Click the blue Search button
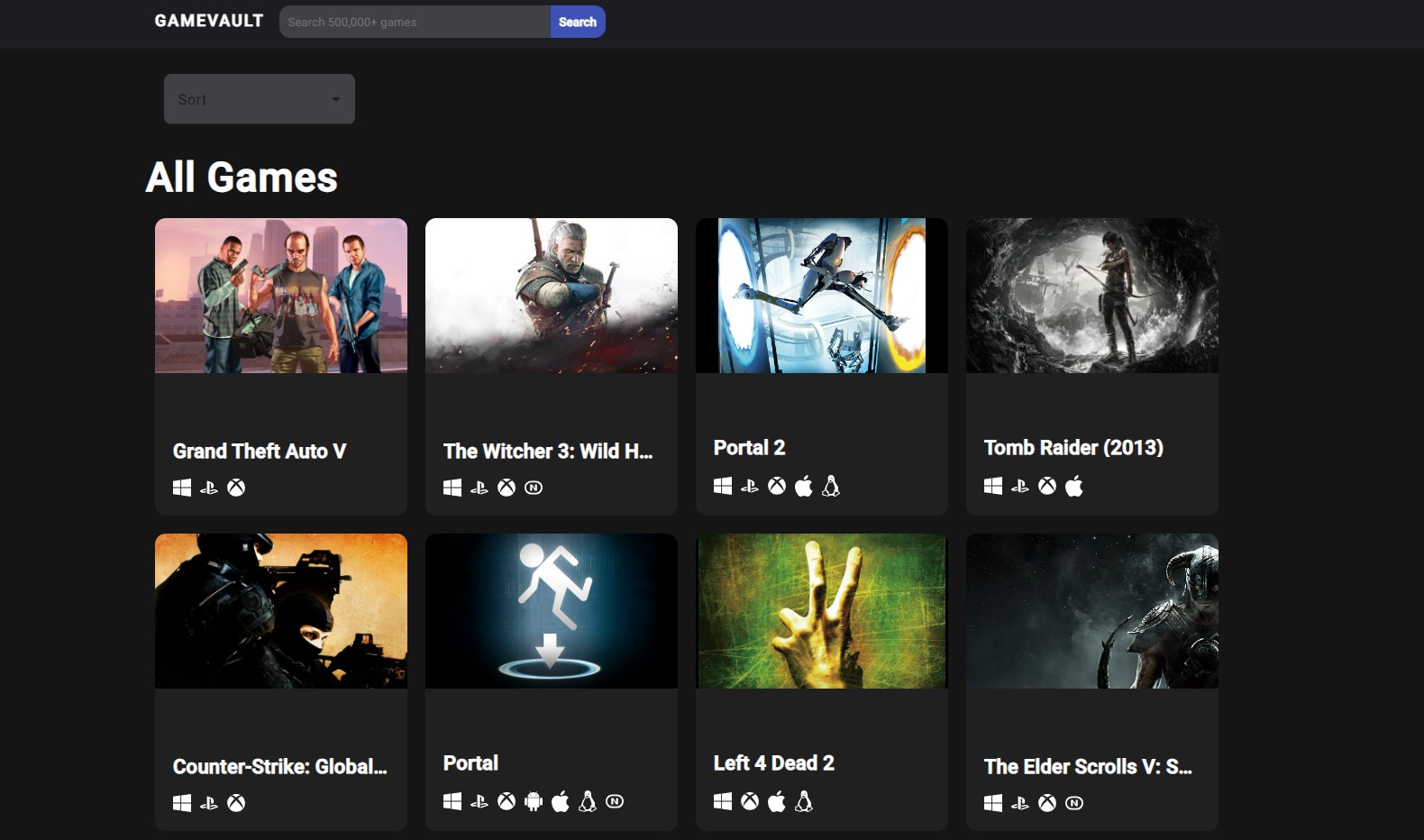1424x840 pixels. pos(578,22)
